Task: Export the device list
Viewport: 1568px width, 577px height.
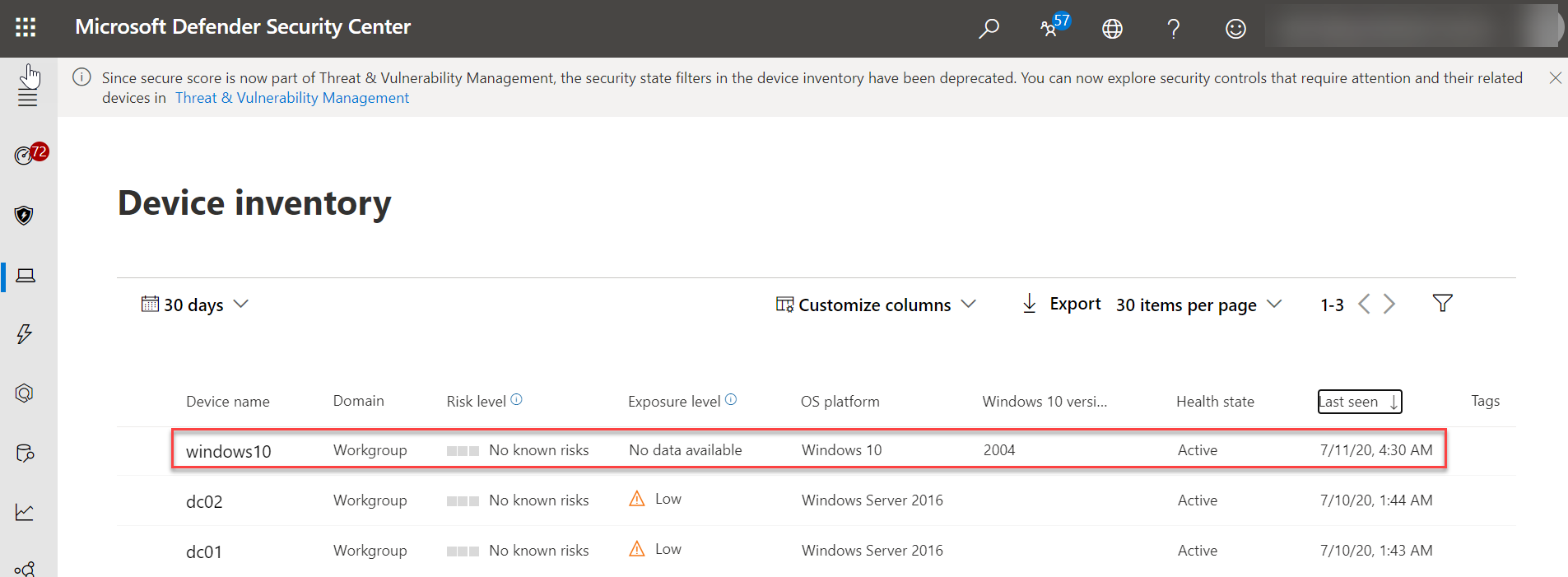Action: click(x=1061, y=304)
